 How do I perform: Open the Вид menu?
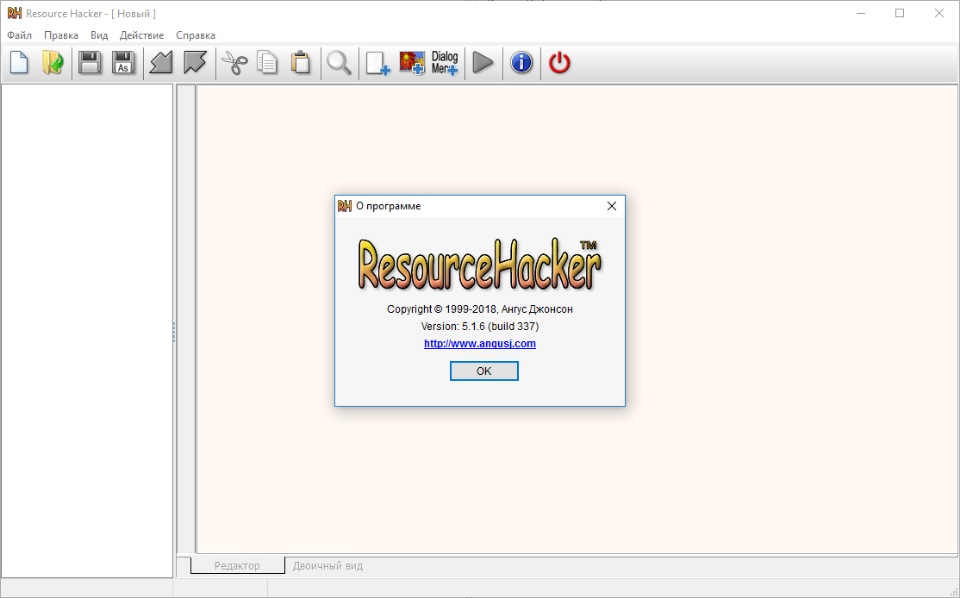tap(99, 35)
